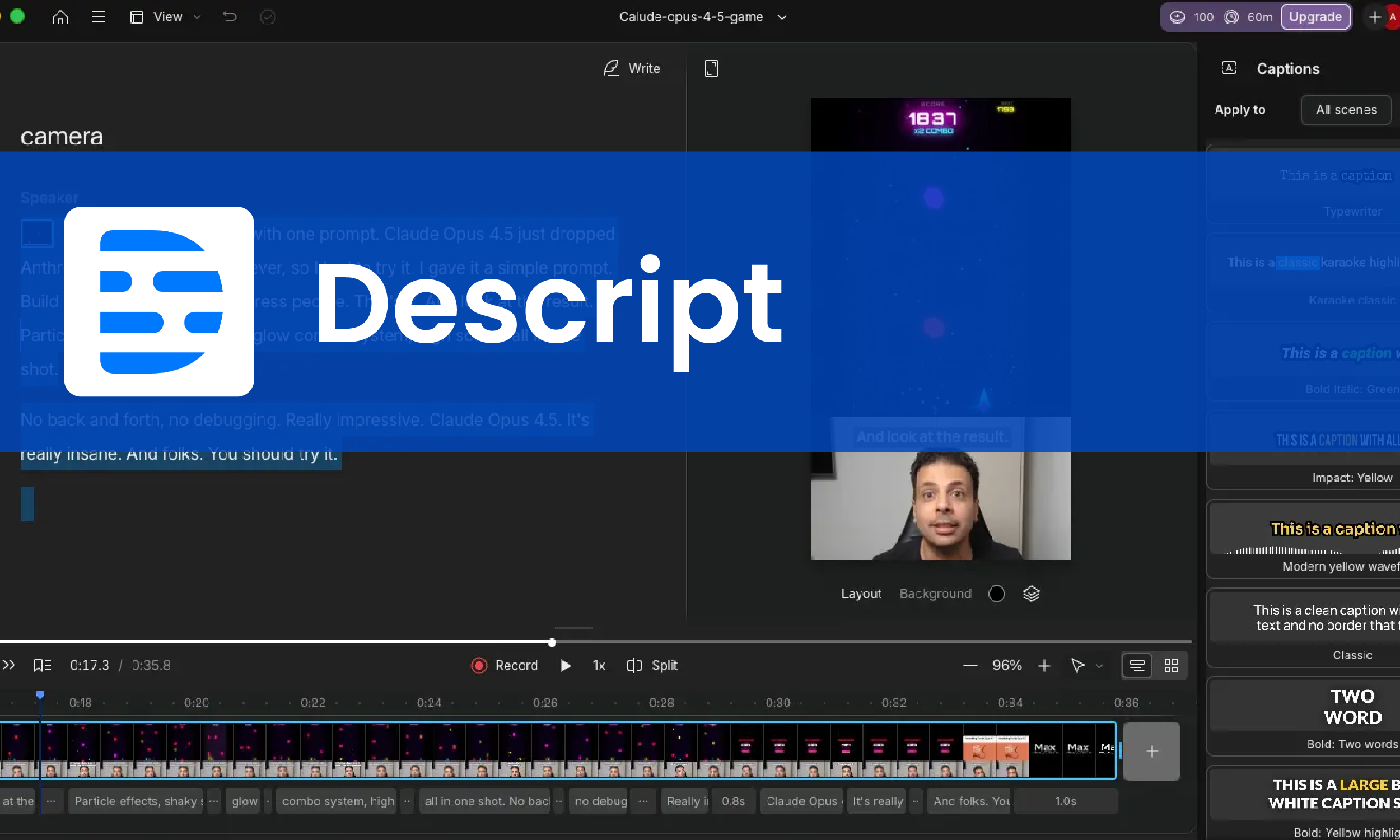1400x840 pixels.
Task: Collapse timeline with double-chevron icon
Action: pos(8,665)
